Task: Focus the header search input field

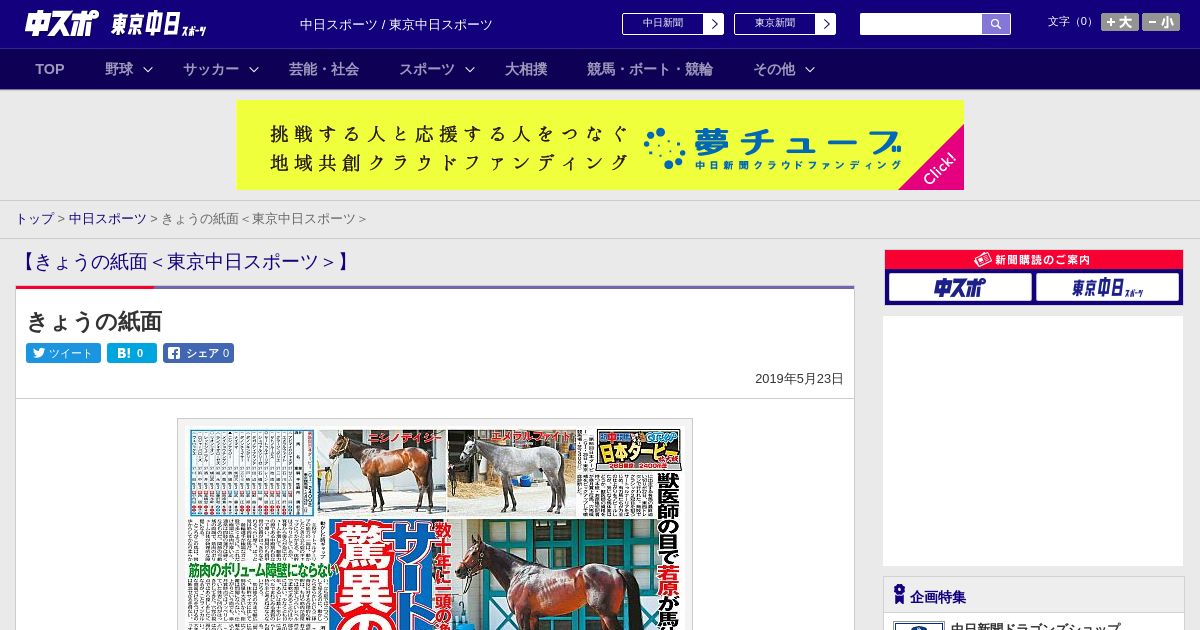Action: pos(921,24)
